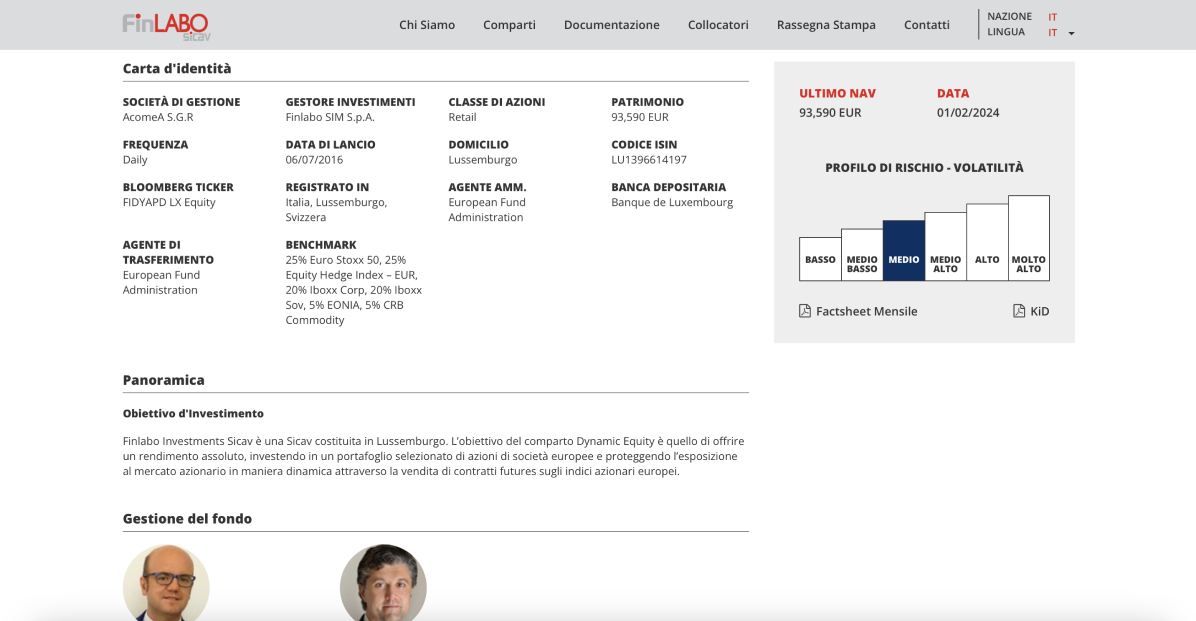Viewport: 1196px width, 621px height.
Task: Click 'Italia, Lussemburgo, Svizzera' under REGISTRATO IN
Action: (336, 210)
